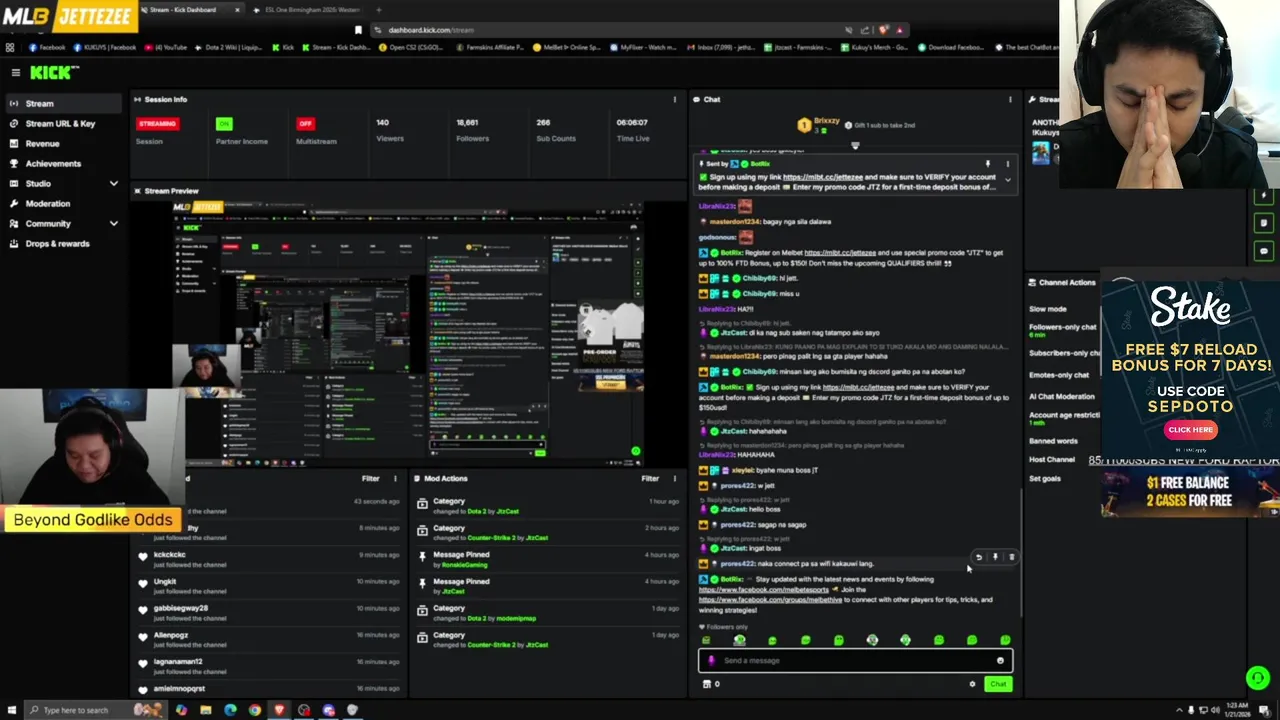This screenshot has height=720, width=1280.
Task: Open the Windows Start menu
Action: pyautogui.click(x=10, y=710)
